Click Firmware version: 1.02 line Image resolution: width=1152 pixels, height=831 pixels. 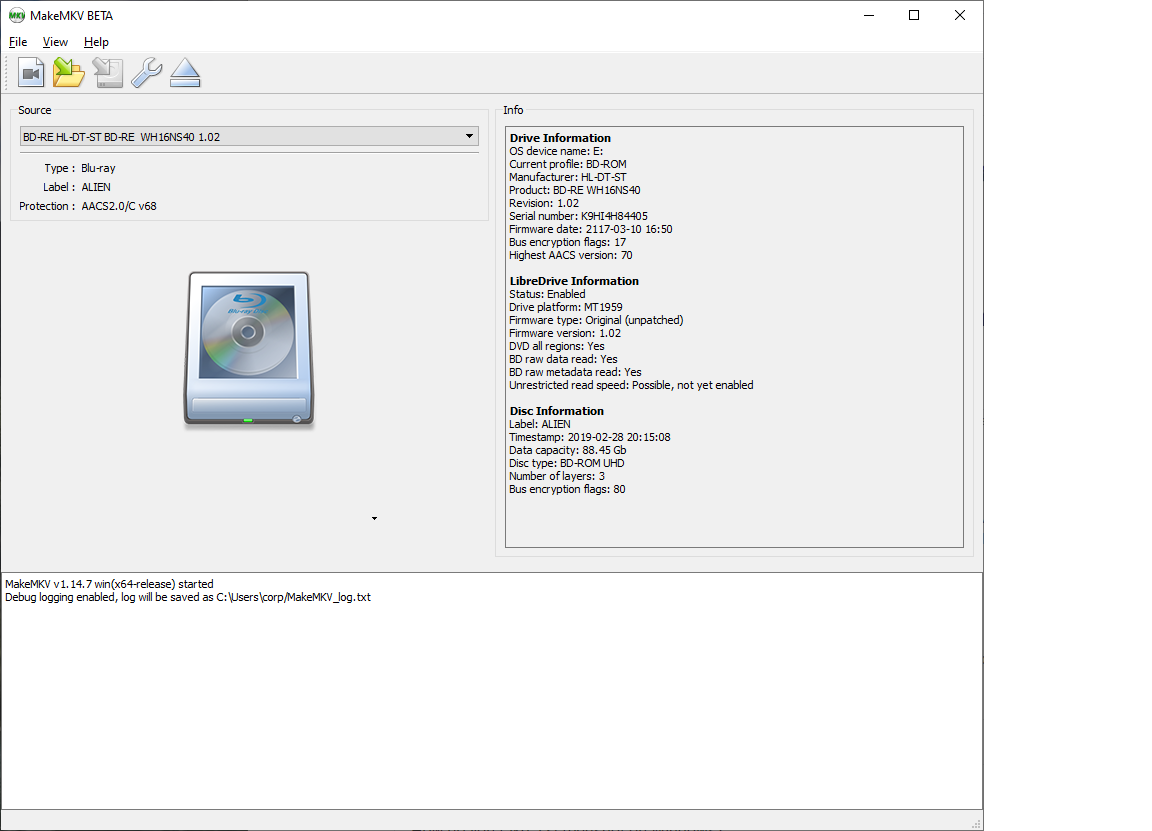[565, 334]
